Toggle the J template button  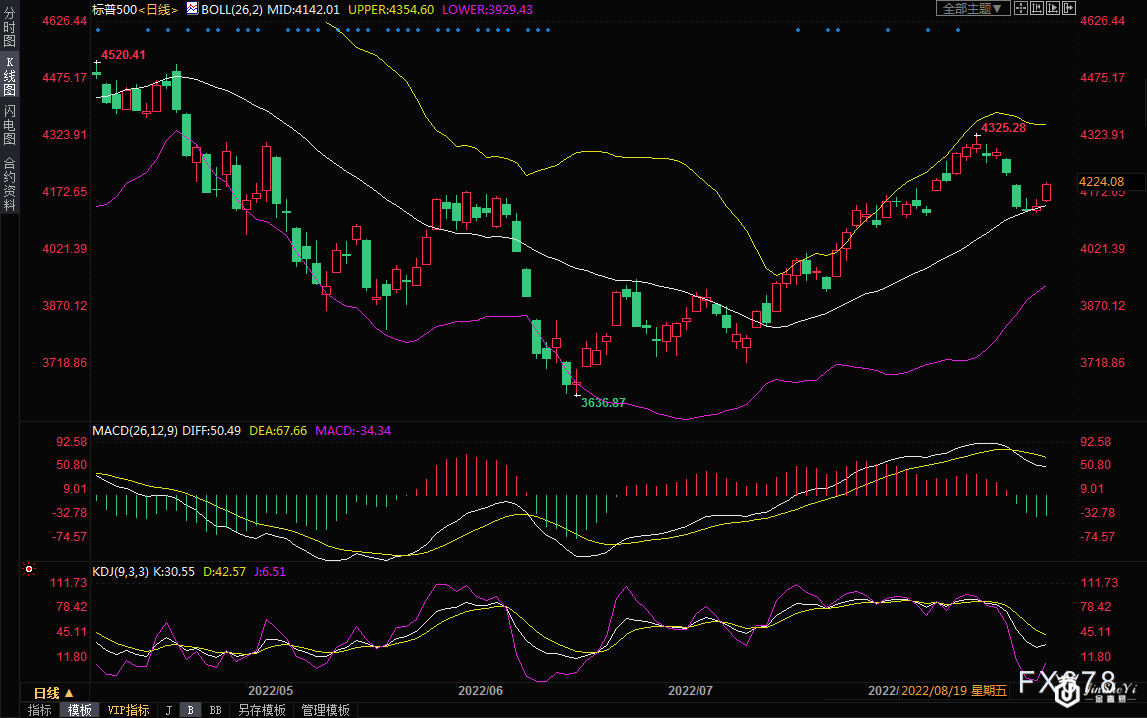(168, 710)
